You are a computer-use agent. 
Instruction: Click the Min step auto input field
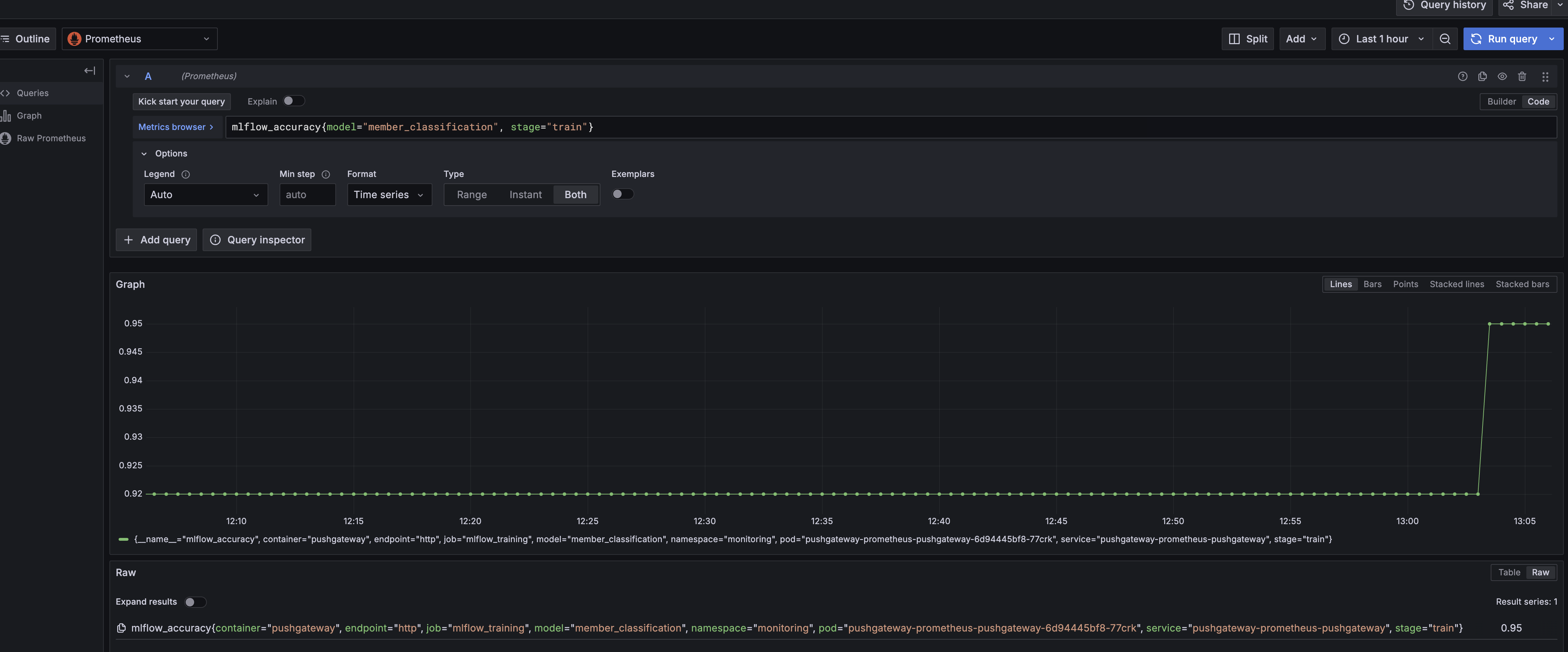click(x=307, y=195)
